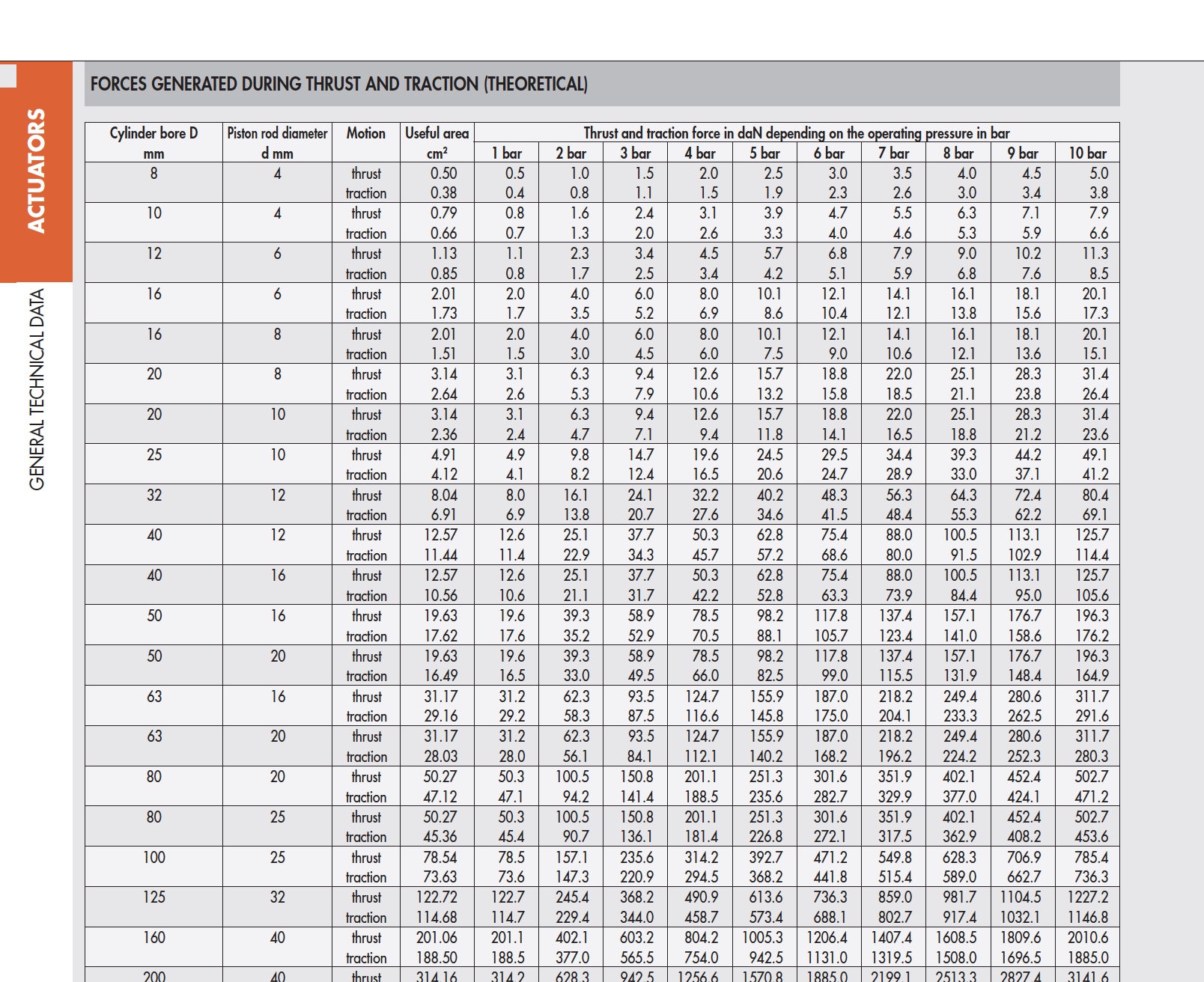This screenshot has height=982, width=1204.
Task: Click the cylinder bore 100 cell
Action: coord(153,858)
